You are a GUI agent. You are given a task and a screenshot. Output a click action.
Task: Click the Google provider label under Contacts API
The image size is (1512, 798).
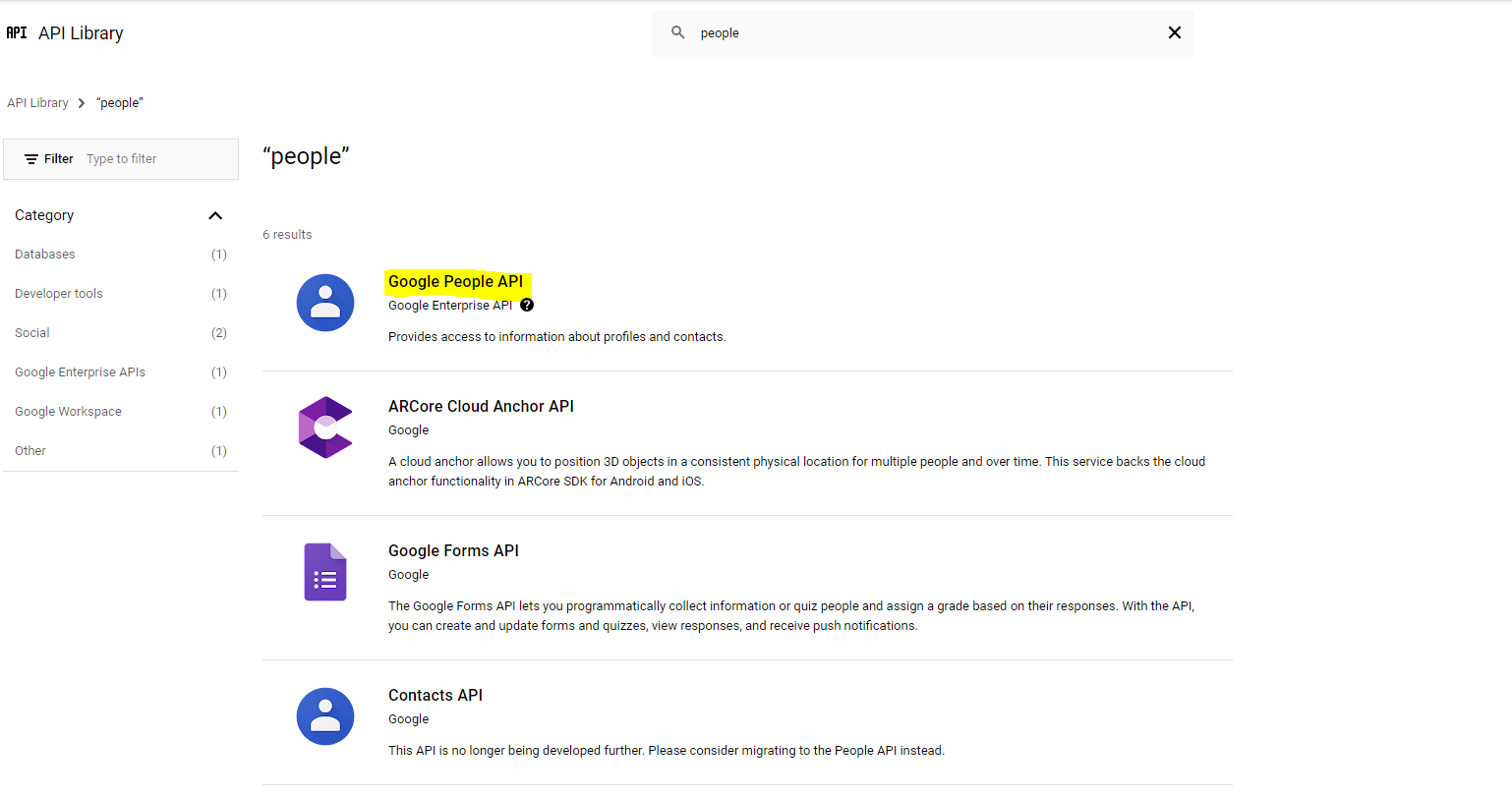[x=409, y=719]
